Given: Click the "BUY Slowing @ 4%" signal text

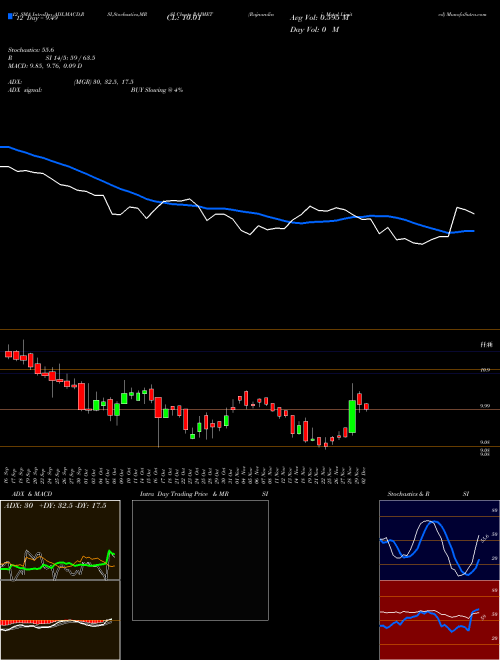Looking at the screenshot, I should (157, 90).
